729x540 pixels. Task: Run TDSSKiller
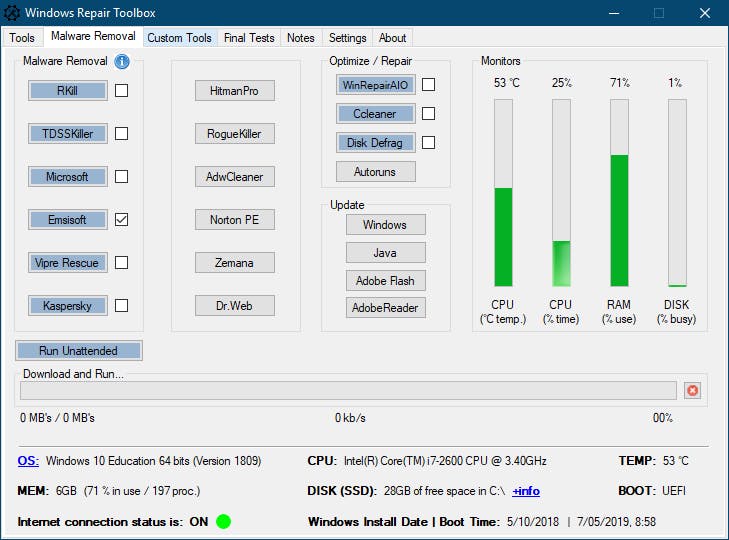(x=68, y=133)
